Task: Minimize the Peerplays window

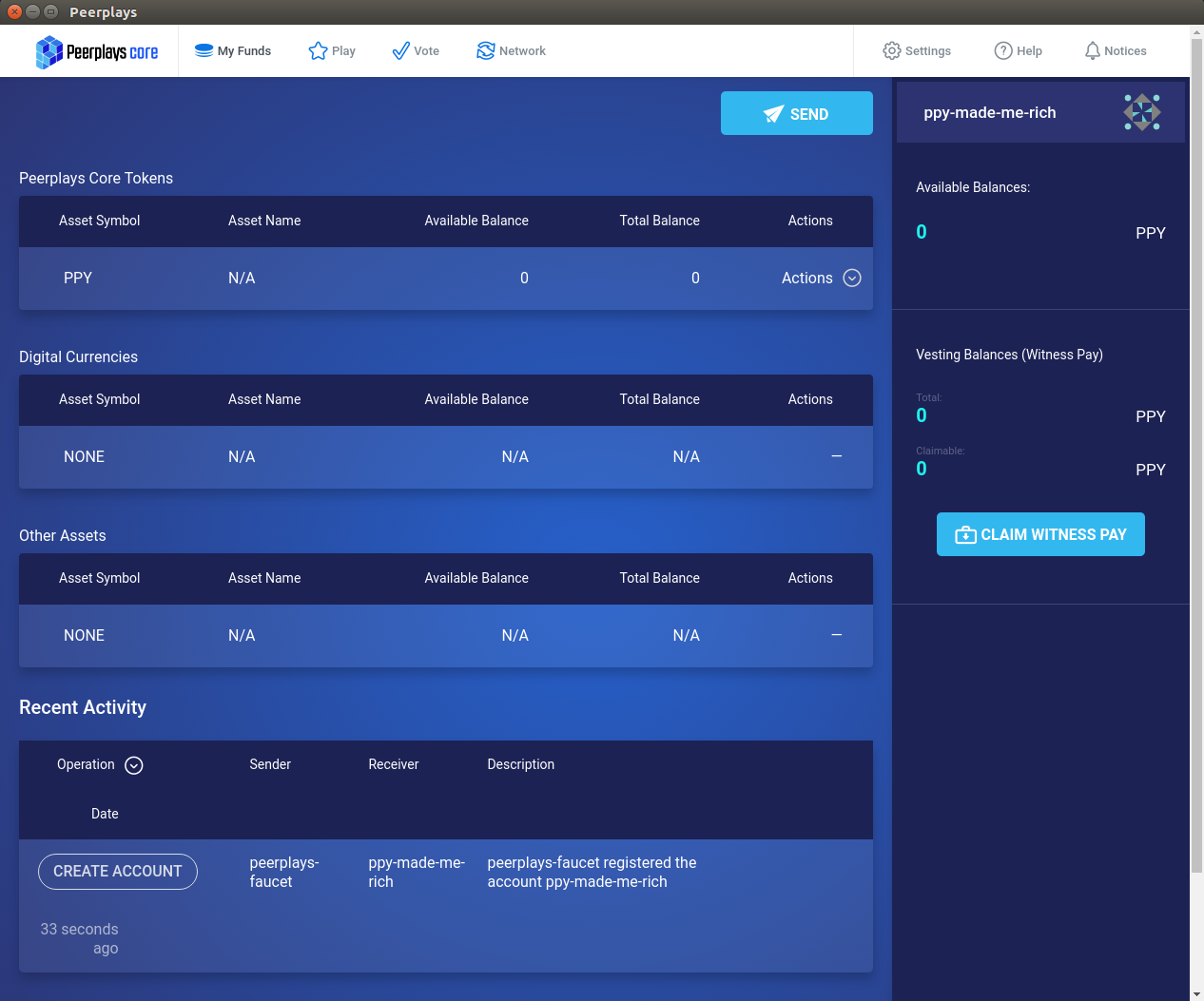Action: 32,11
